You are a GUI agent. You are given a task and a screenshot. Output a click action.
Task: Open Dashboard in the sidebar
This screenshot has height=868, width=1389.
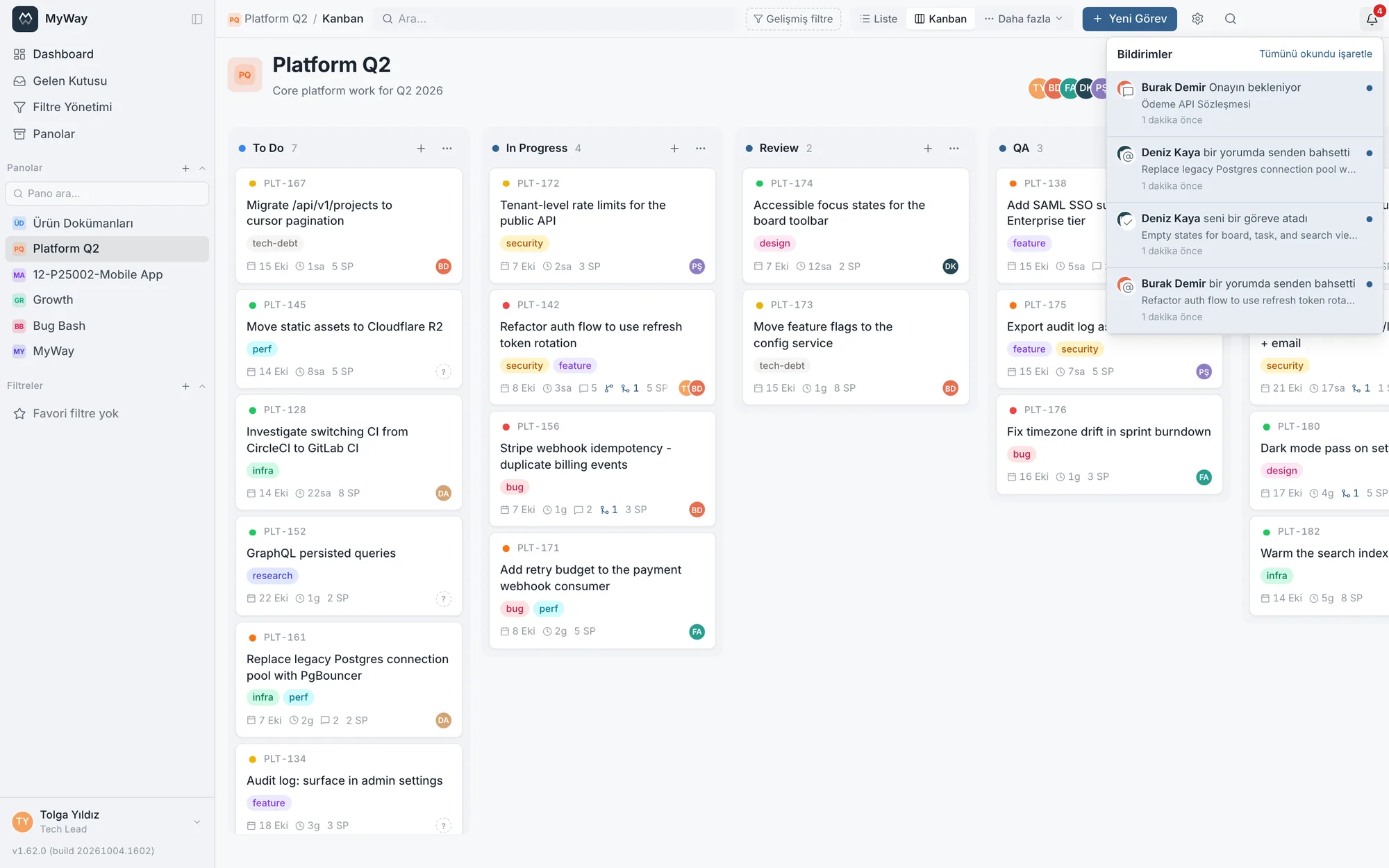[107, 54]
